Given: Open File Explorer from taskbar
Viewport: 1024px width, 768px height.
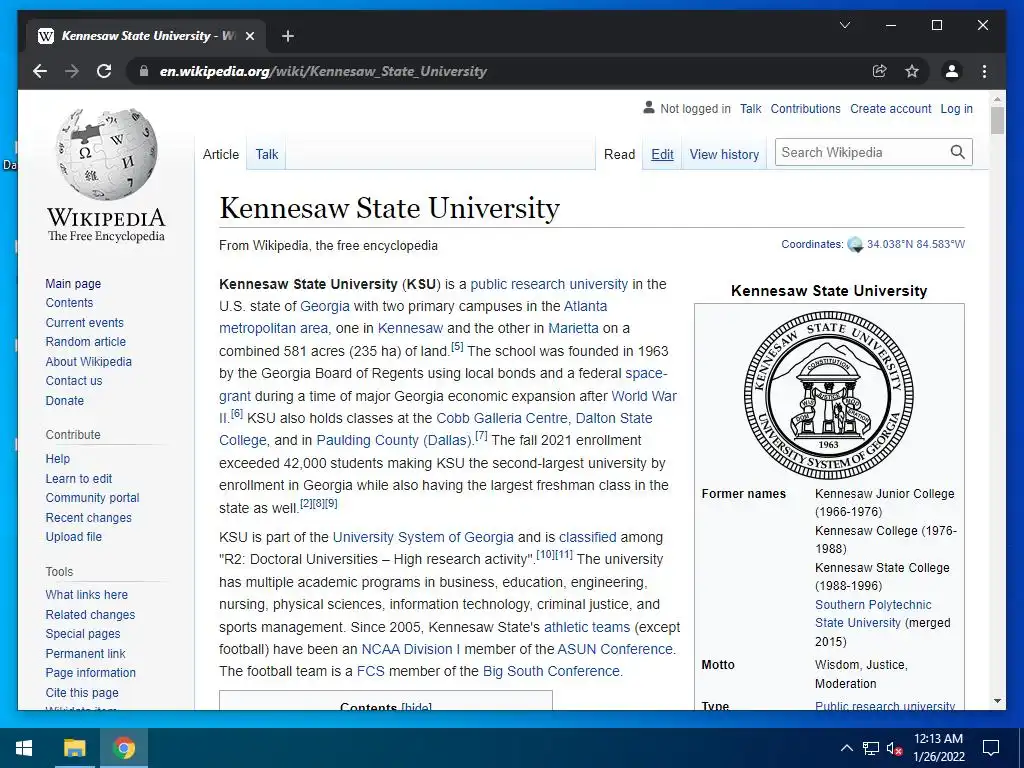Looking at the screenshot, I should point(74,748).
